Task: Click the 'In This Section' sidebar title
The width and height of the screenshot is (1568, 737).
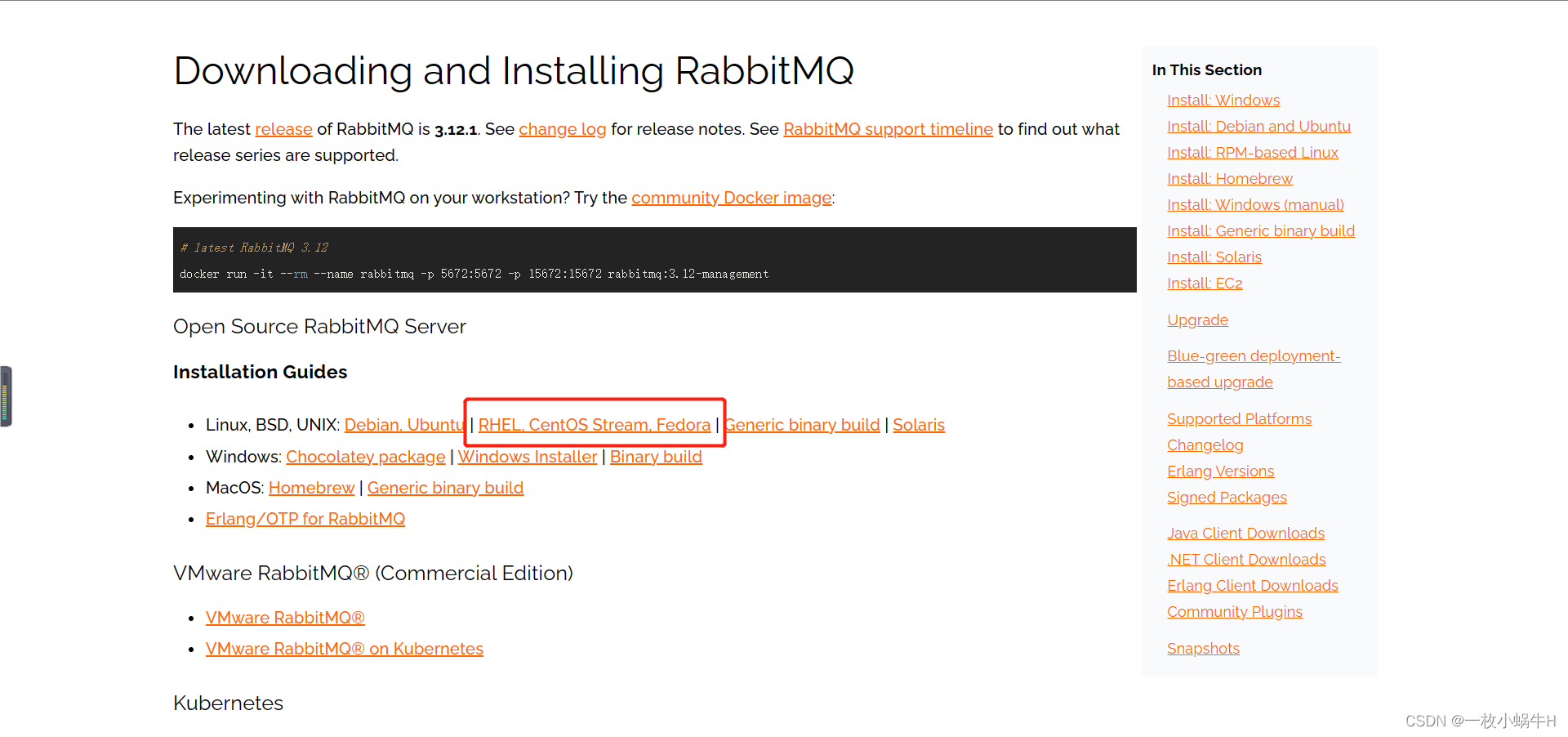Action: [x=1206, y=70]
